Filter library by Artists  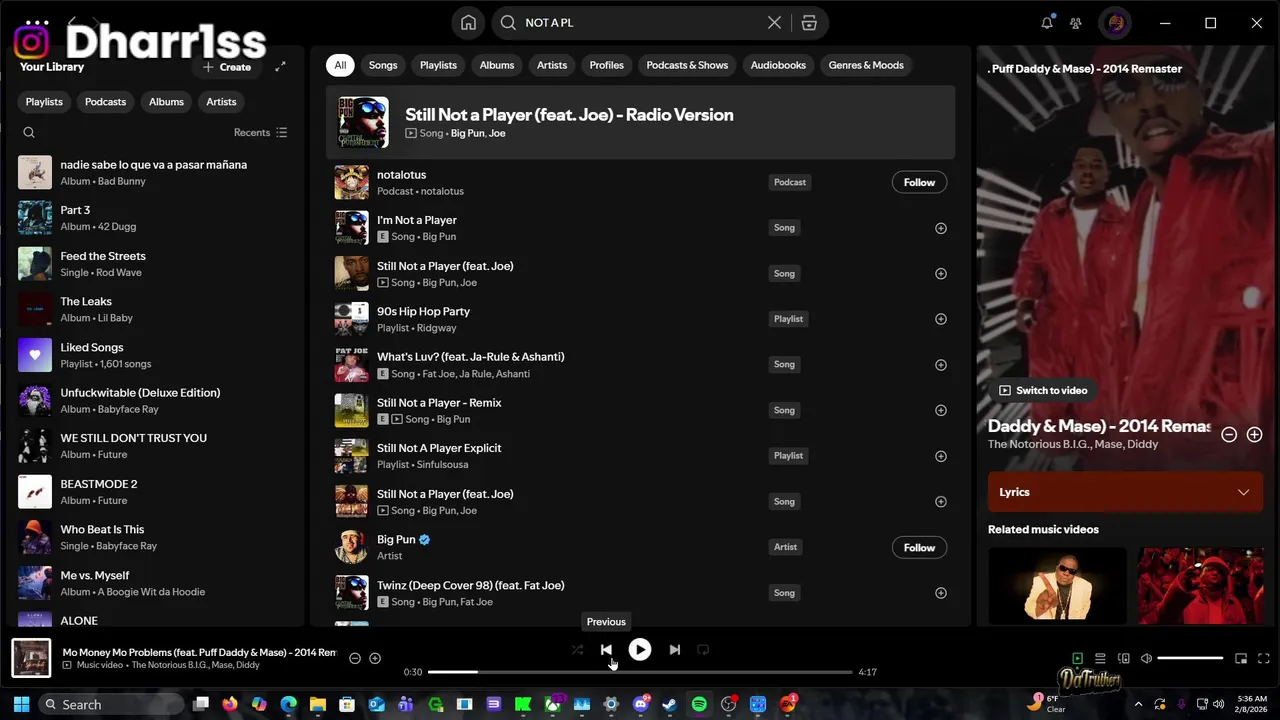point(221,102)
